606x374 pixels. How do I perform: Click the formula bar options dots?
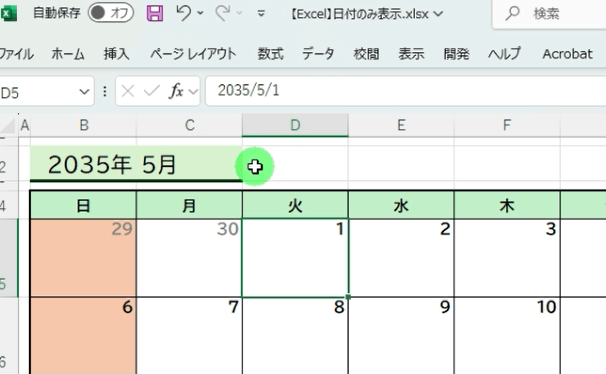pos(105,92)
